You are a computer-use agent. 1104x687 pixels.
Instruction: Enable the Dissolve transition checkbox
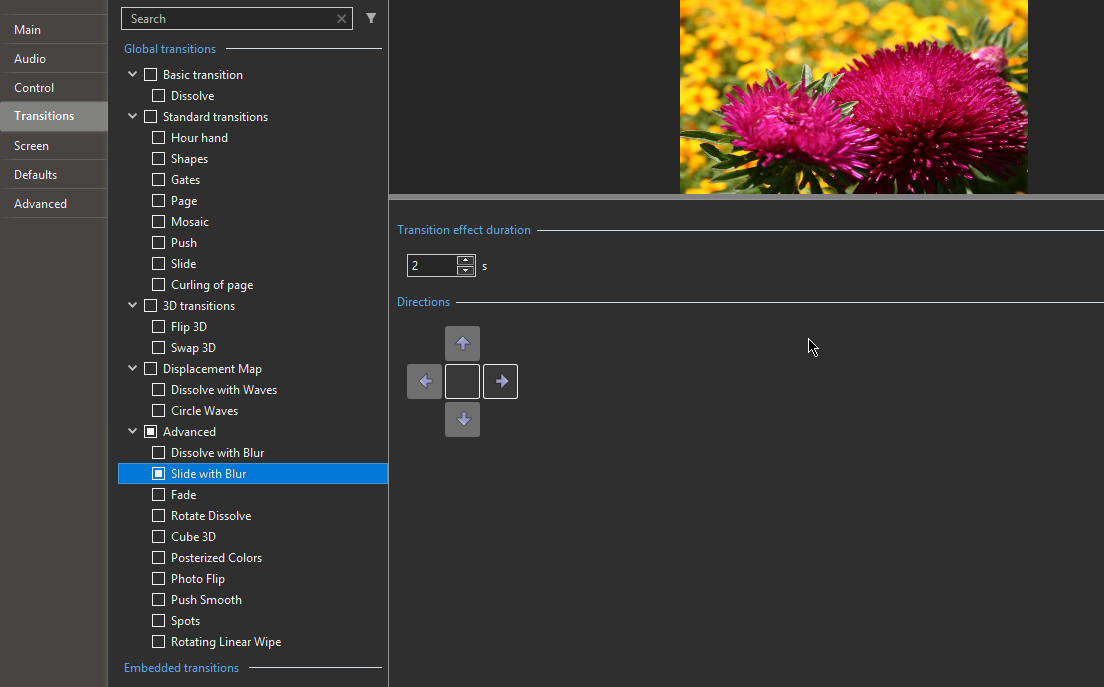[158, 96]
